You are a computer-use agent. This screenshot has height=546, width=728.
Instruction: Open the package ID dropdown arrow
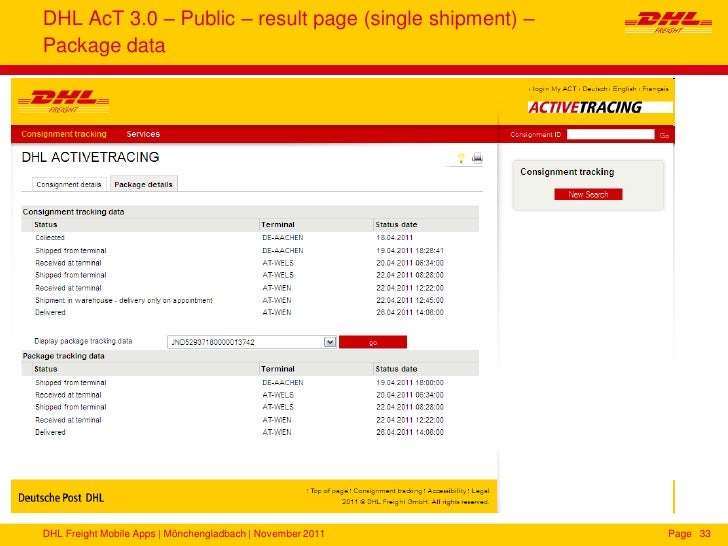pos(330,342)
